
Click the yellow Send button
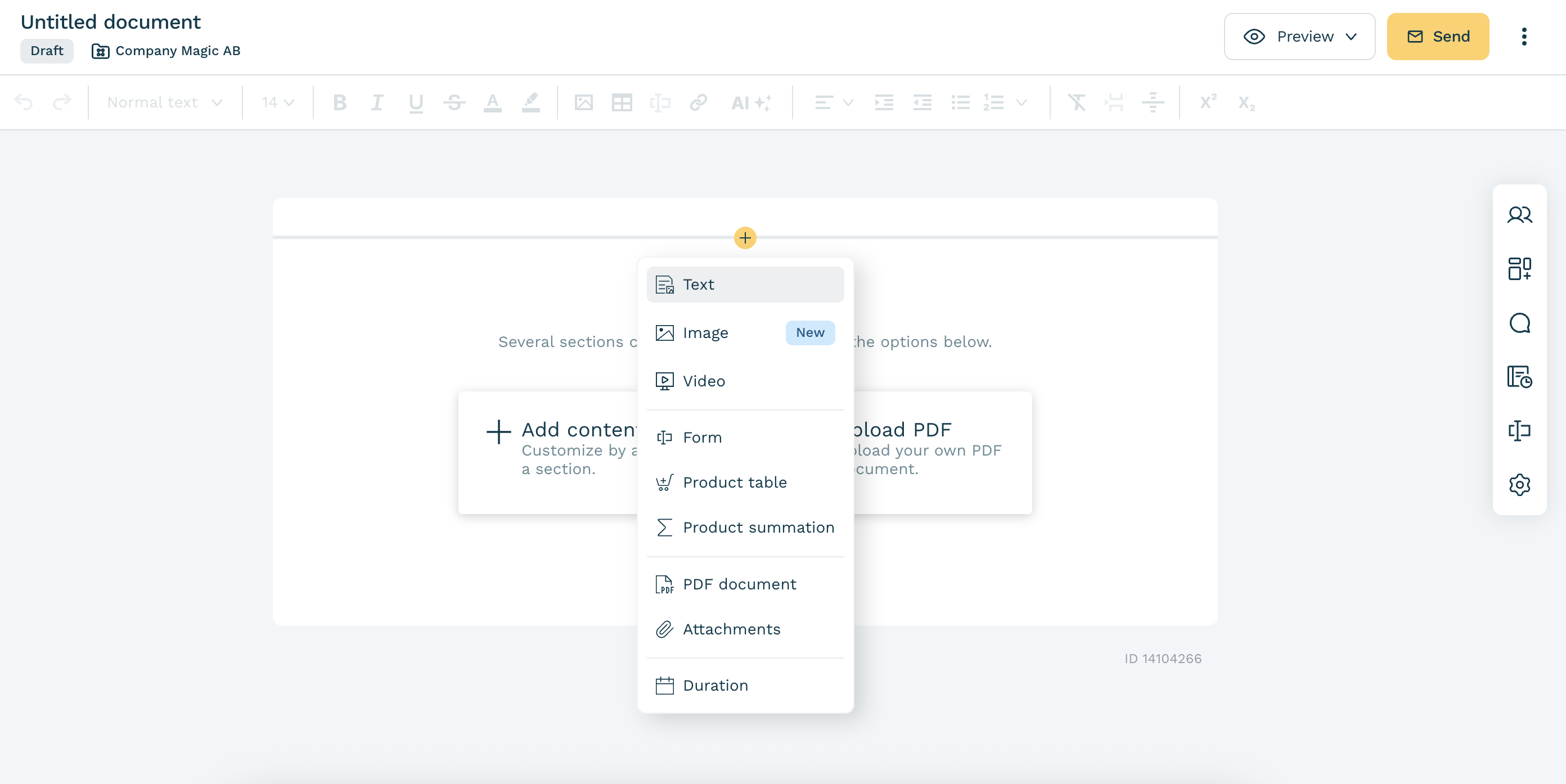coord(1438,37)
